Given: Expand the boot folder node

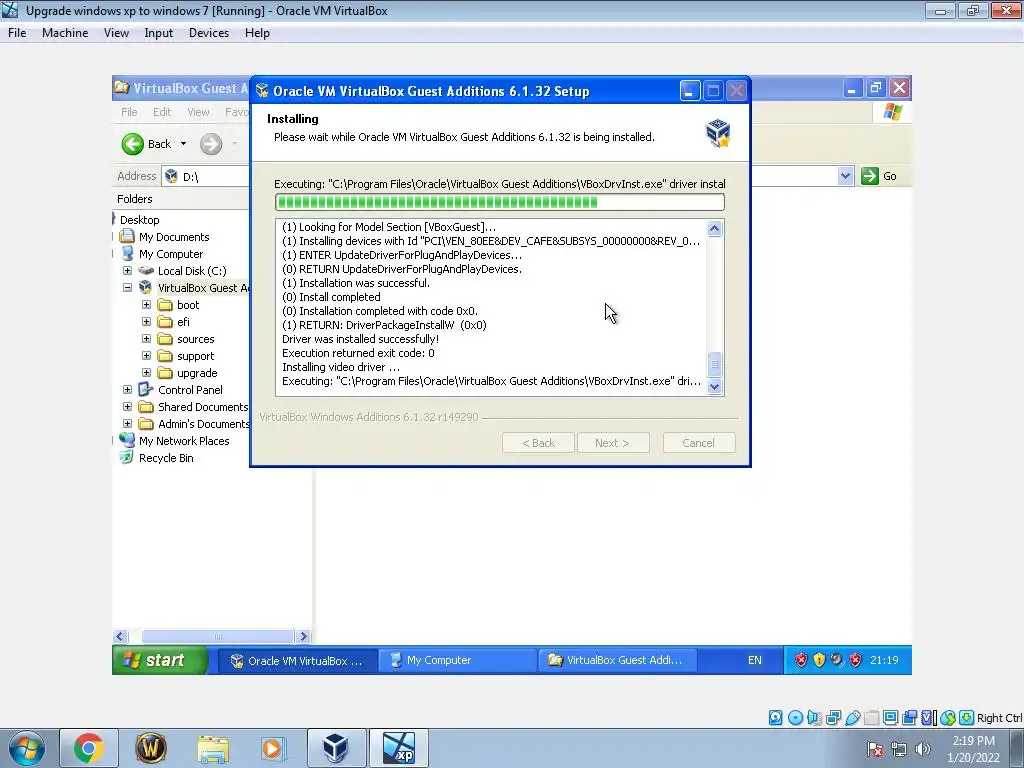Looking at the screenshot, I should [x=146, y=304].
